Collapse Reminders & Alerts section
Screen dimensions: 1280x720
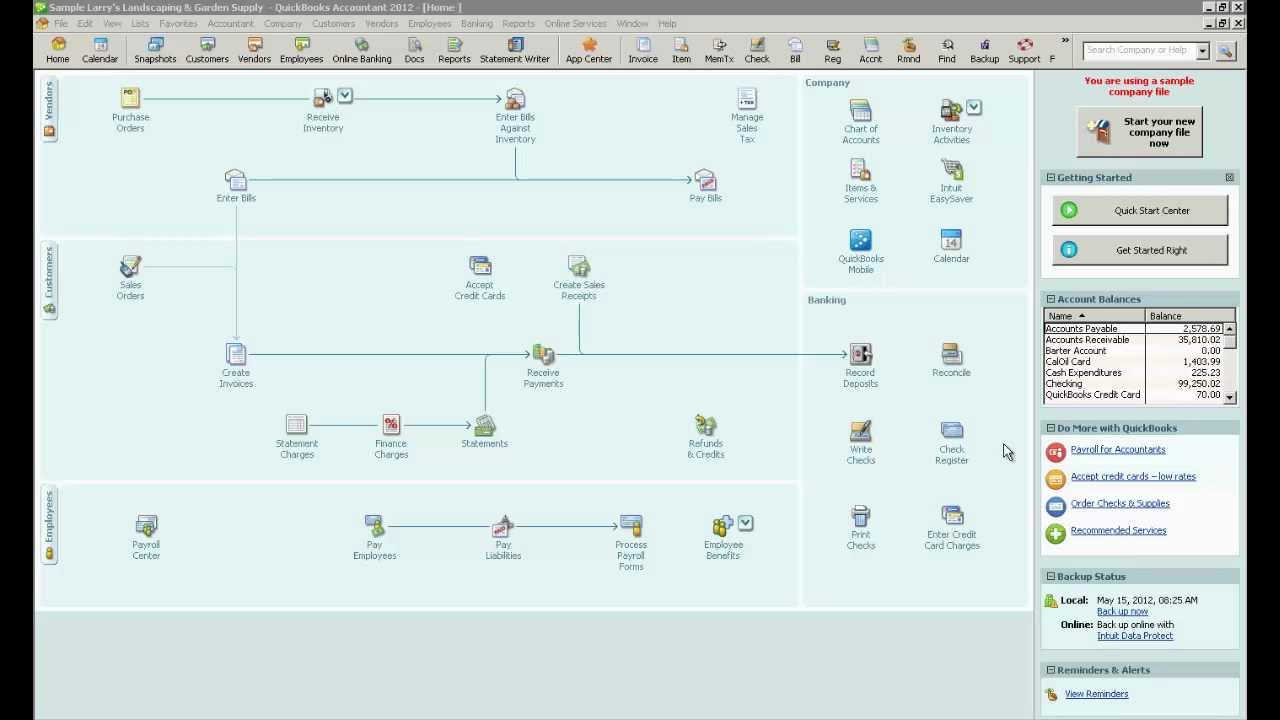click(1050, 670)
